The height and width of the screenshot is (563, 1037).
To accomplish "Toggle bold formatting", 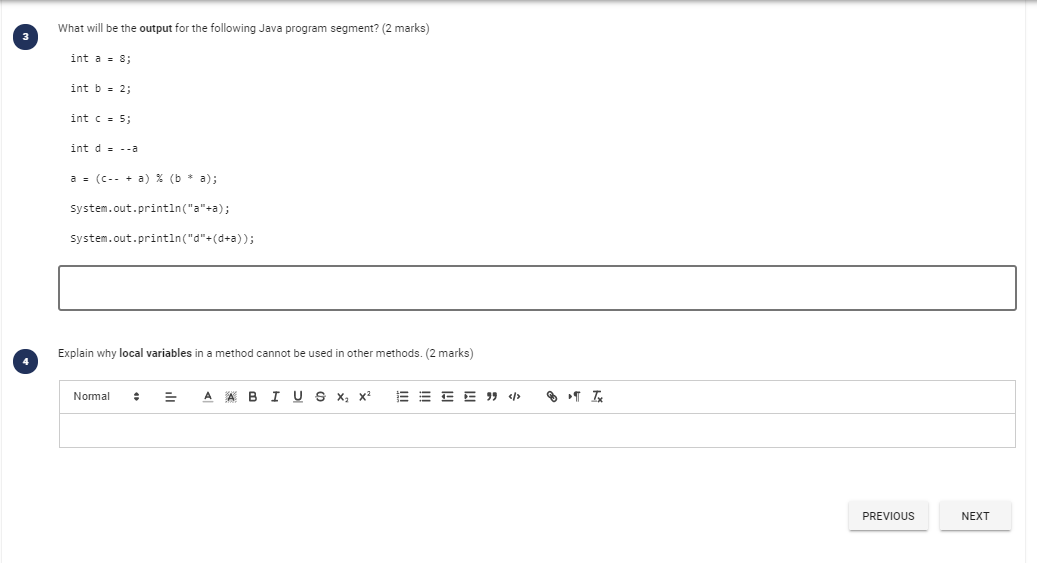I will pos(253,397).
